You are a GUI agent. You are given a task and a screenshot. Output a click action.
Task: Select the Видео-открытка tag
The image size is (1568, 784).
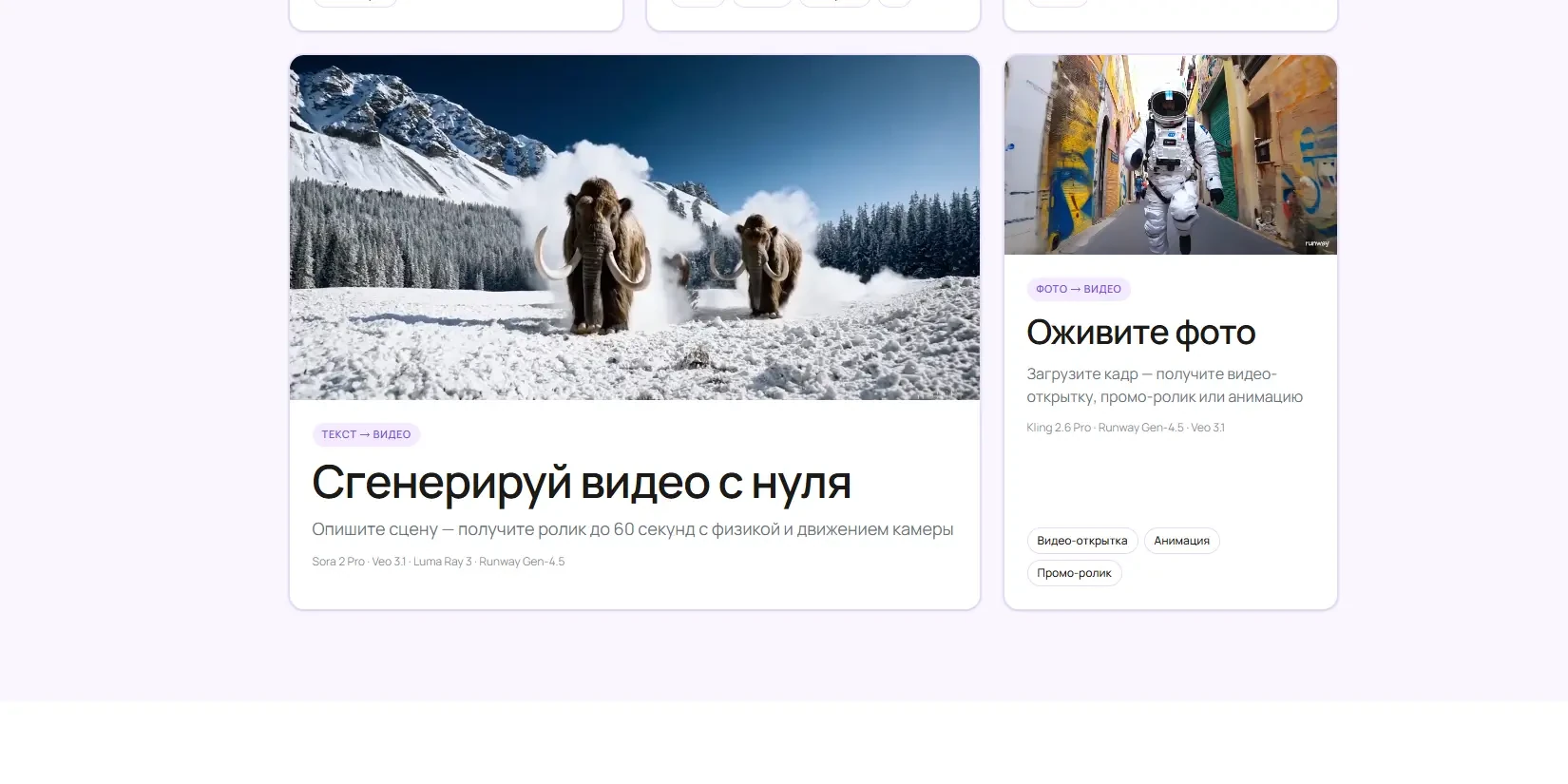tap(1082, 541)
